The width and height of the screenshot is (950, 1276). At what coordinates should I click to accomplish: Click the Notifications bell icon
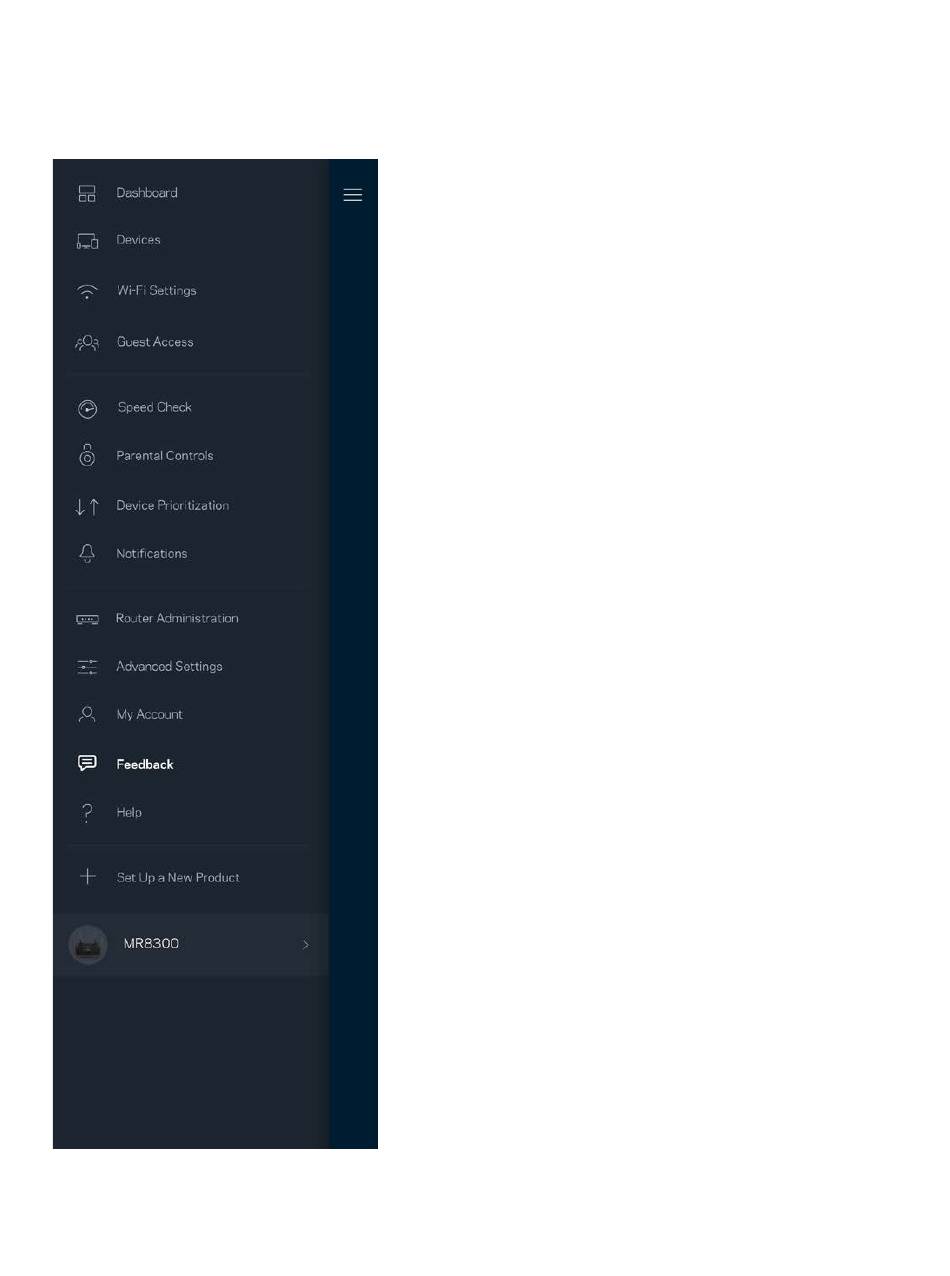(87, 554)
